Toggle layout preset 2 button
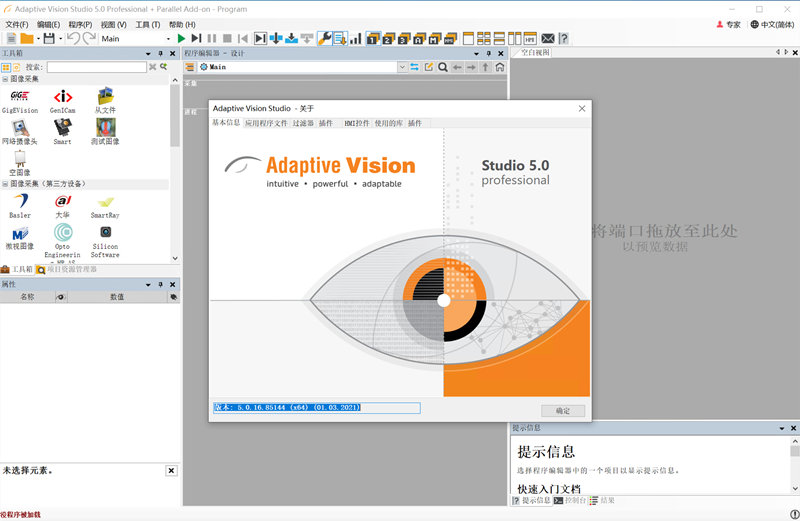This screenshot has height=521, width=800. pyautogui.click(x=389, y=38)
